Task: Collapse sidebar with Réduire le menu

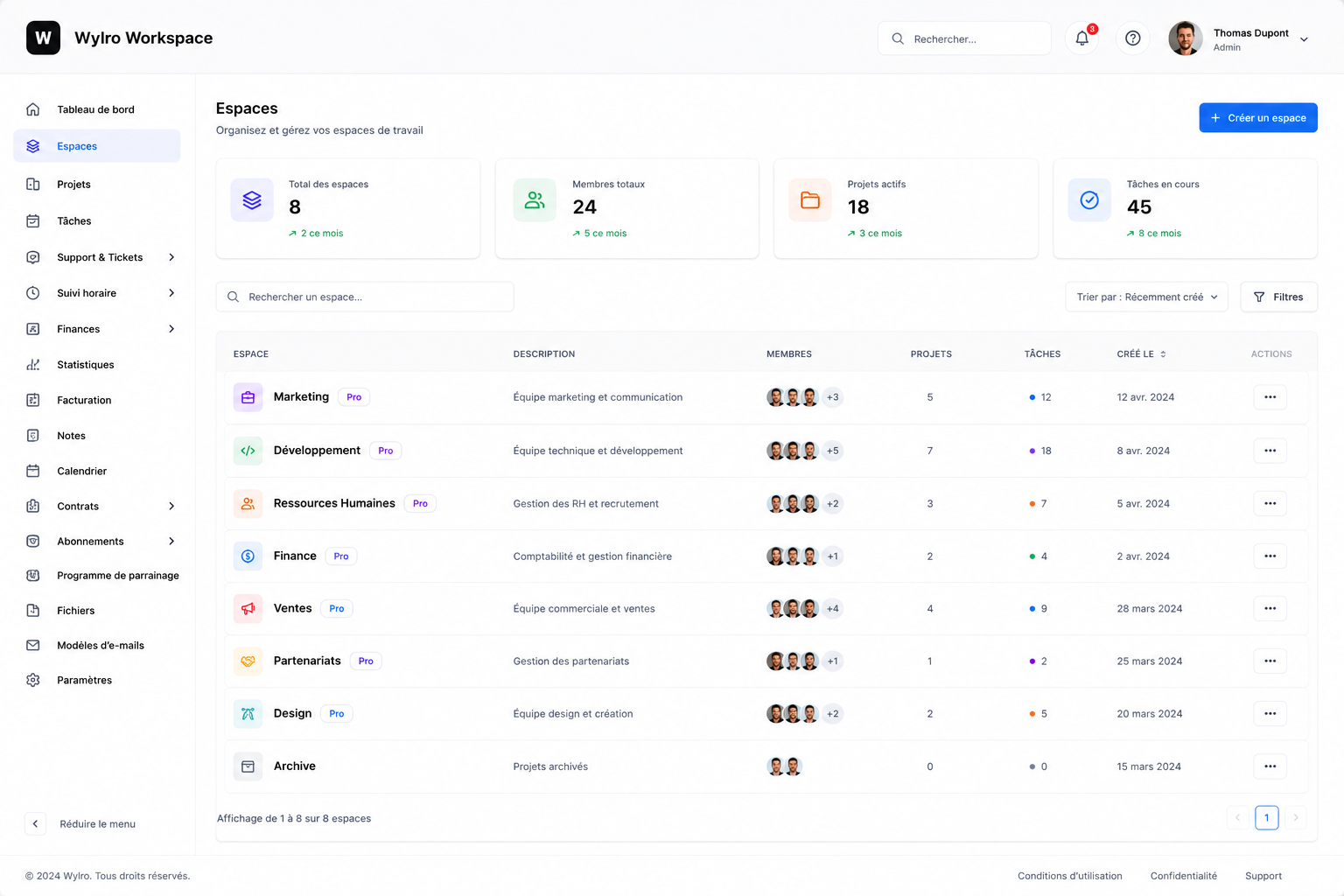Action: [x=80, y=824]
